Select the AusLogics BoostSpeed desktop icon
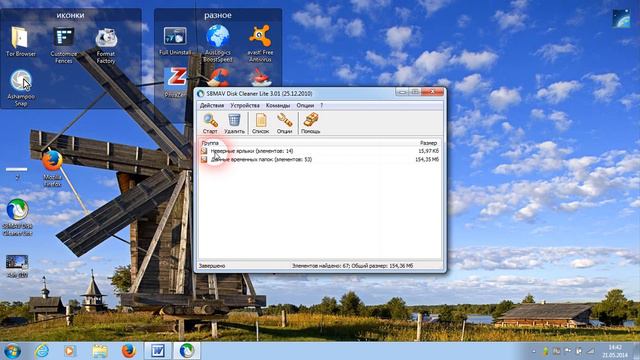Image resolution: width=640 pixels, height=360 pixels. [x=218, y=44]
